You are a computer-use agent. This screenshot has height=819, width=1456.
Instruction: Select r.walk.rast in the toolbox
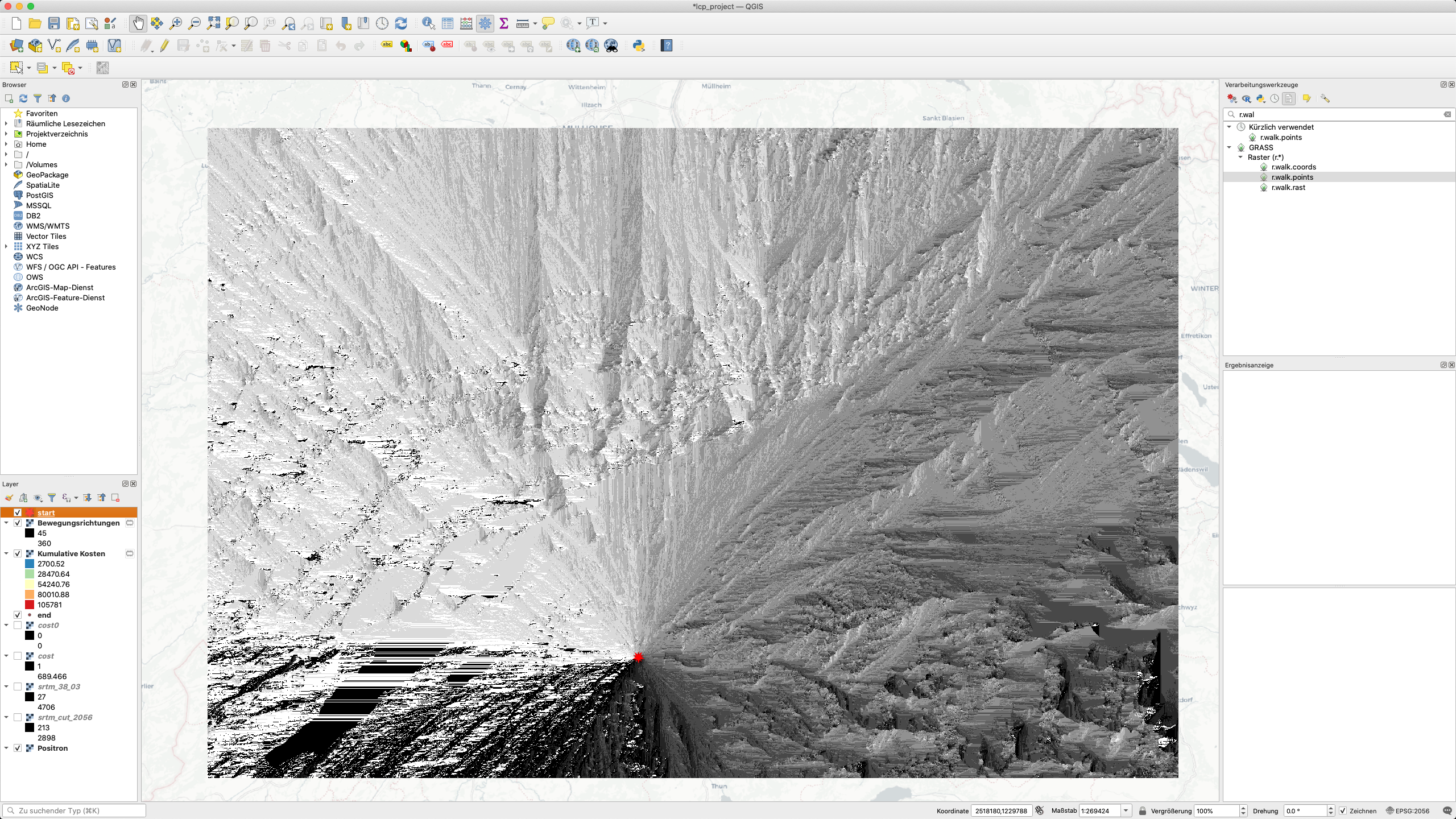(x=1288, y=187)
